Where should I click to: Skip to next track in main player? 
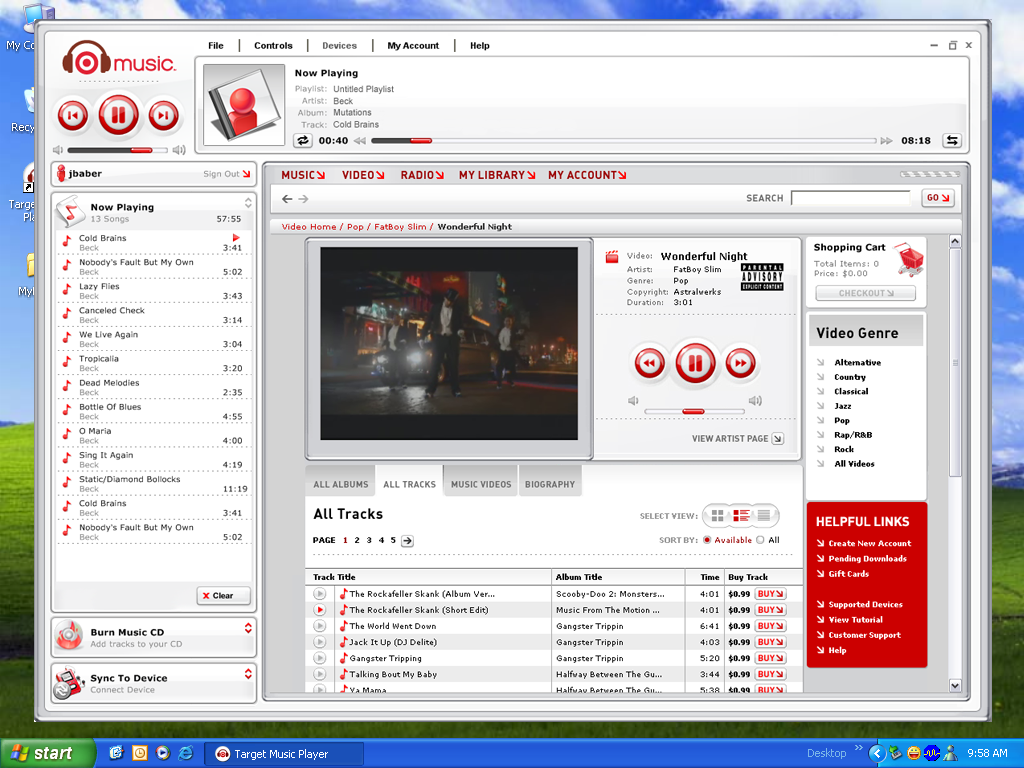coord(163,116)
